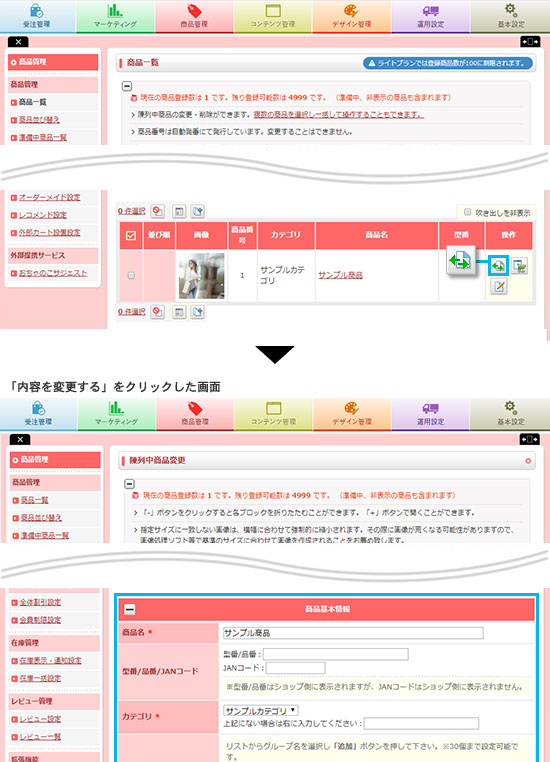Viewport: 550px width, 762px height.
Task: Click the red delete icon above the product table
Action: point(157,211)
